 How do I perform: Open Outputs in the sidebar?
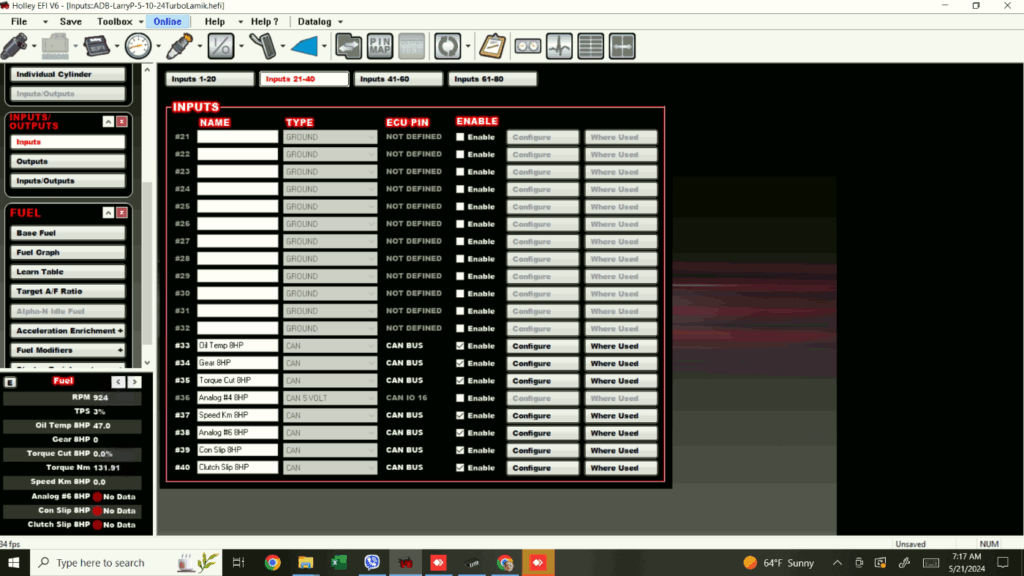[68, 161]
